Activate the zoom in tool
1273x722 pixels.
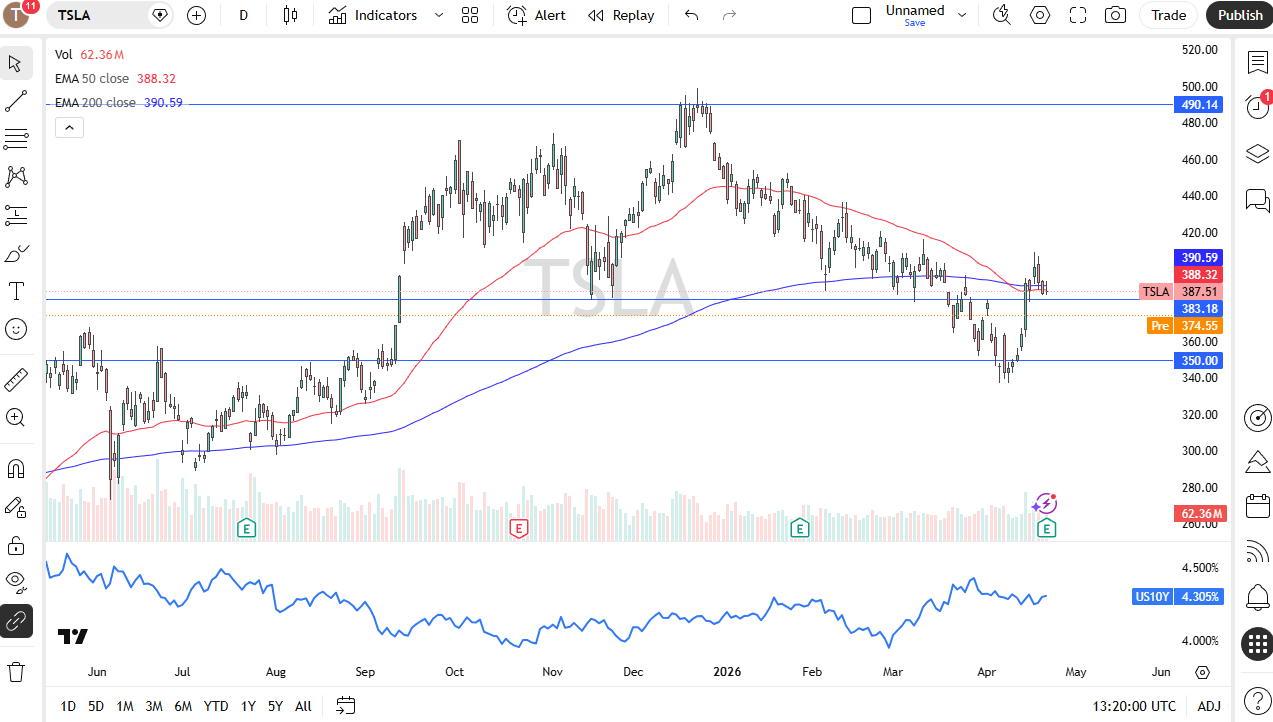(x=16, y=417)
